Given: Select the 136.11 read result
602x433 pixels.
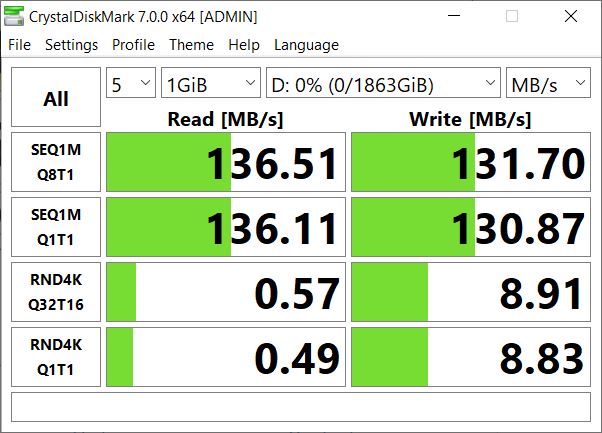Looking at the screenshot, I should (x=226, y=227).
